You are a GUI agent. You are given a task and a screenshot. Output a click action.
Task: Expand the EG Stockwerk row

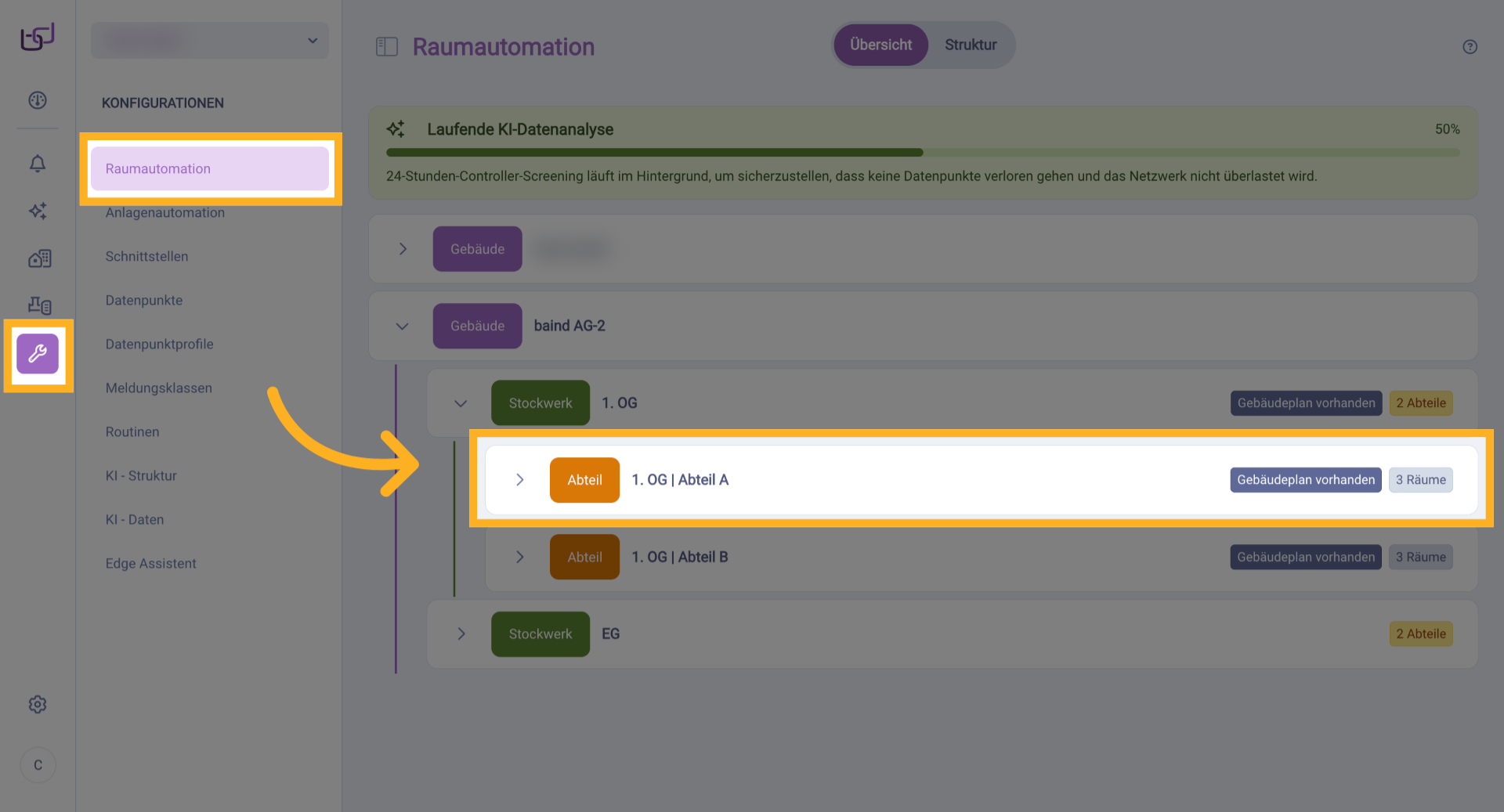click(x=461, y=634)
